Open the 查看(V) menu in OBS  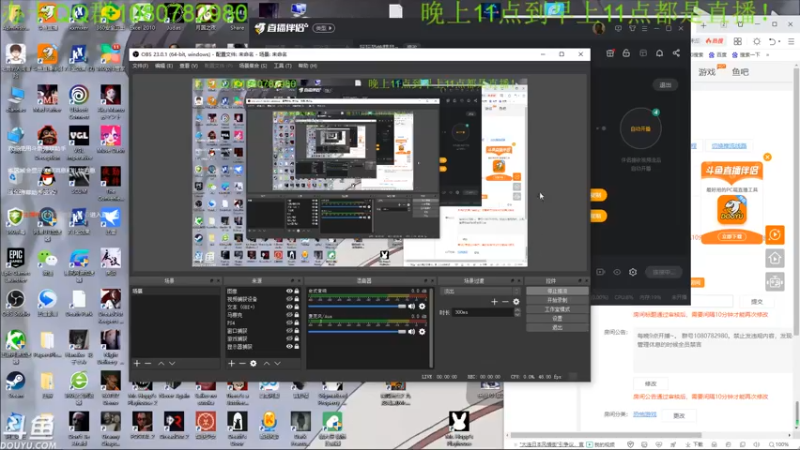point(188,66)
